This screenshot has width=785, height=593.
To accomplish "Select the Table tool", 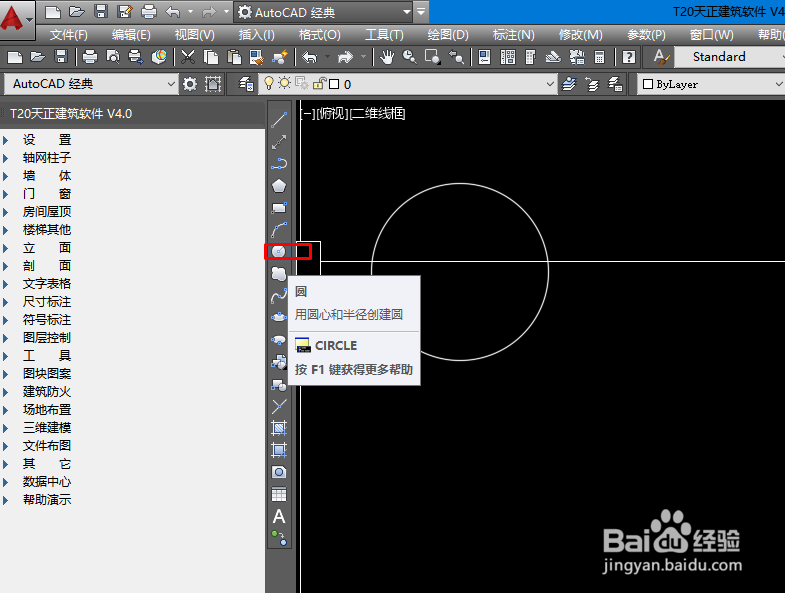I will [x=279, y=494].
